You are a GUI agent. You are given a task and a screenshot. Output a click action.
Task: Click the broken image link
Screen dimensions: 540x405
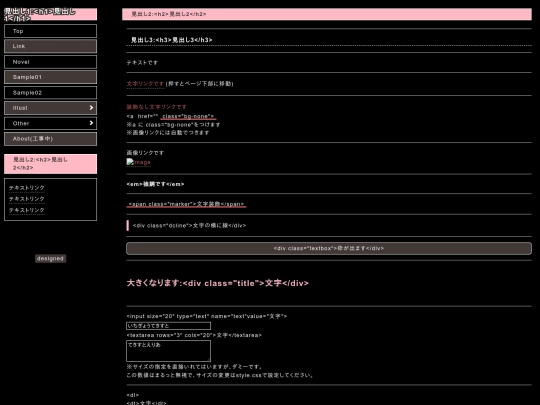138,162
